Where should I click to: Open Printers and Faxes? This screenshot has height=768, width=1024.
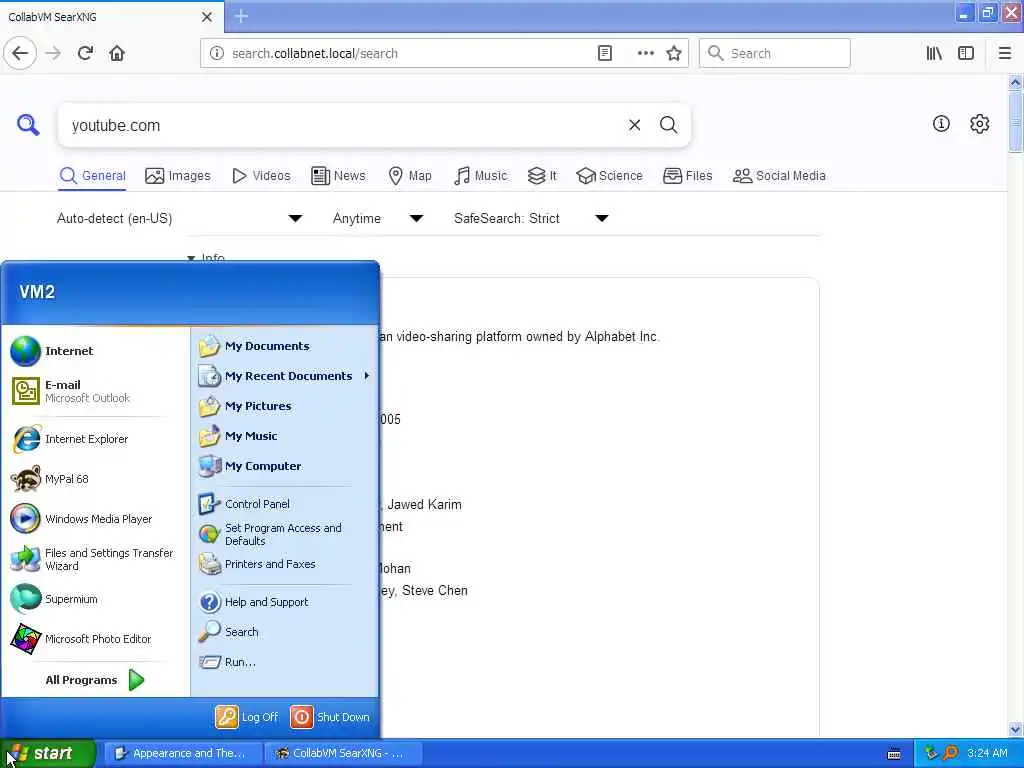[x=285, y=564]
